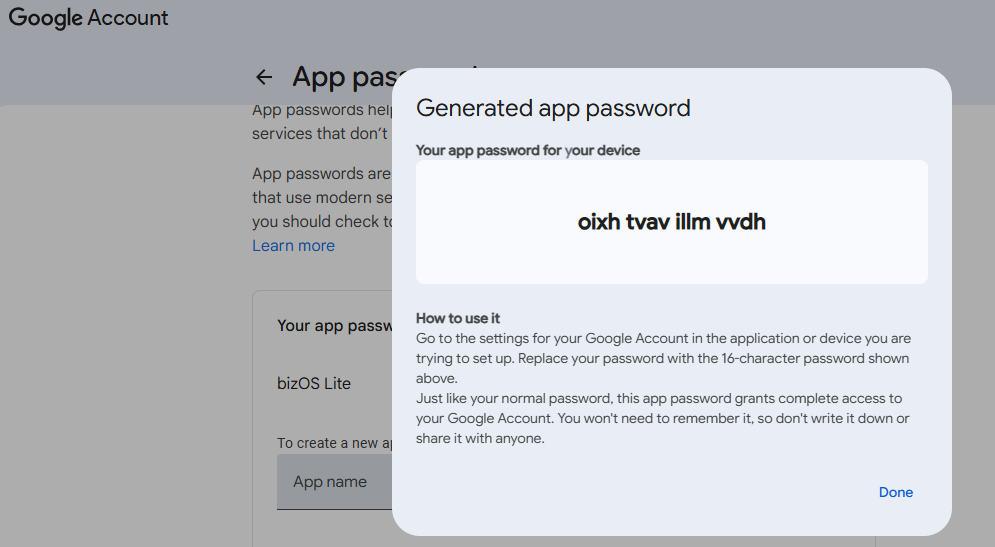Click the Google Account logo
Viewport: 995px width, 547px height.
tap(88, 18)
